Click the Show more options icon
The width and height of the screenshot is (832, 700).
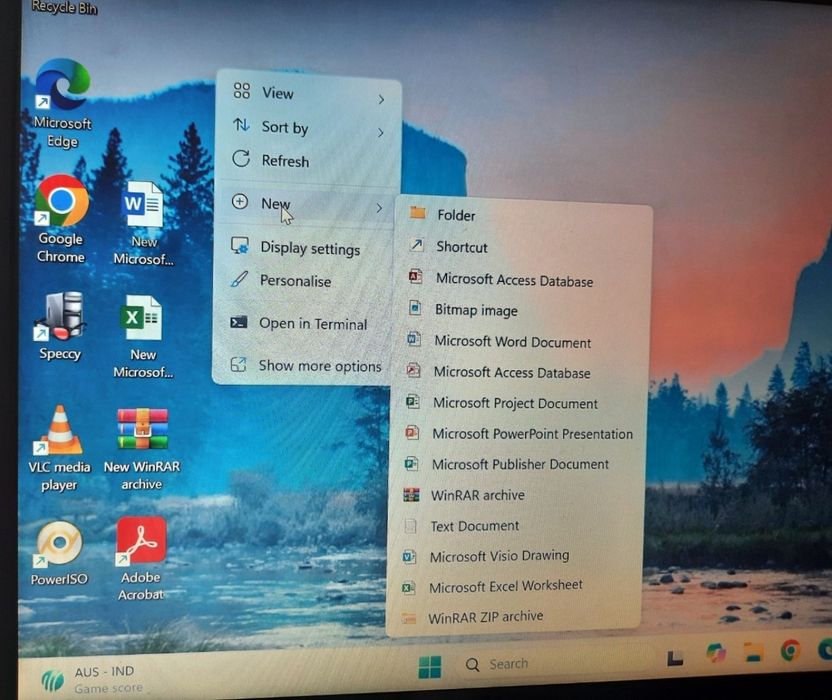point(238,364)
